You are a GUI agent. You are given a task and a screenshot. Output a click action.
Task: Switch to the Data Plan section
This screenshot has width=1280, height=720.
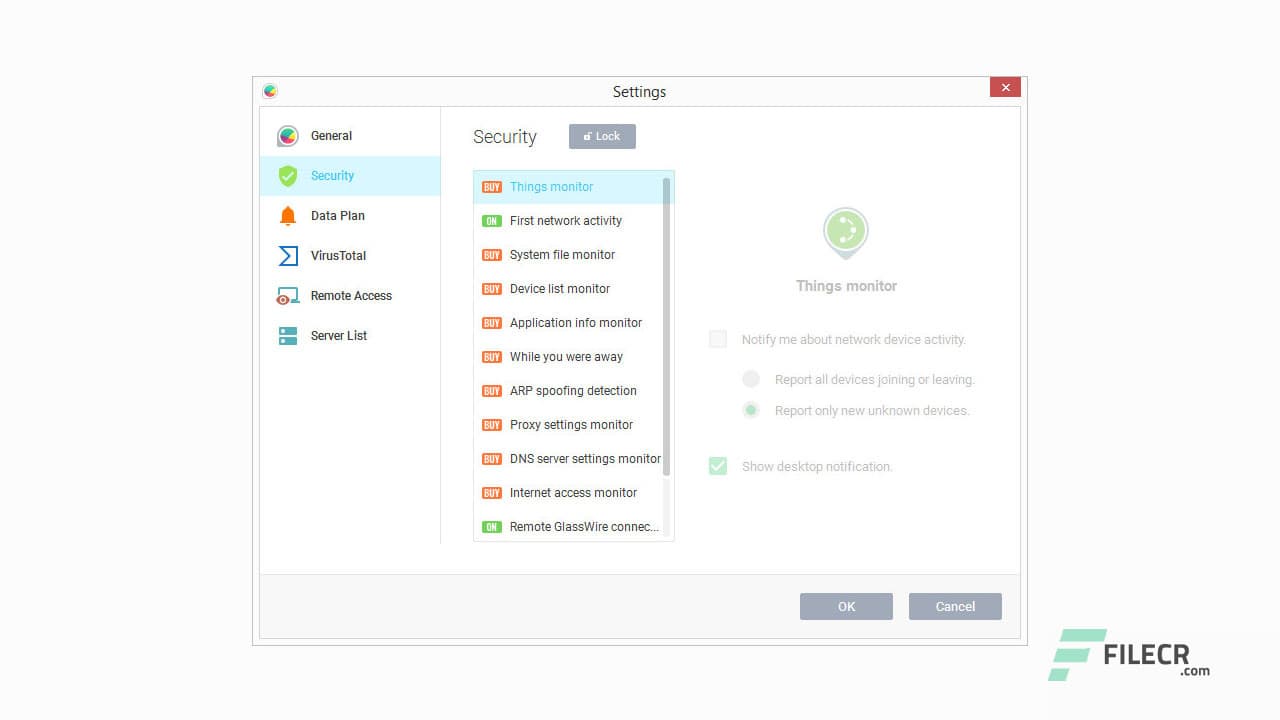pyautogui.click(x=337, y=215)
